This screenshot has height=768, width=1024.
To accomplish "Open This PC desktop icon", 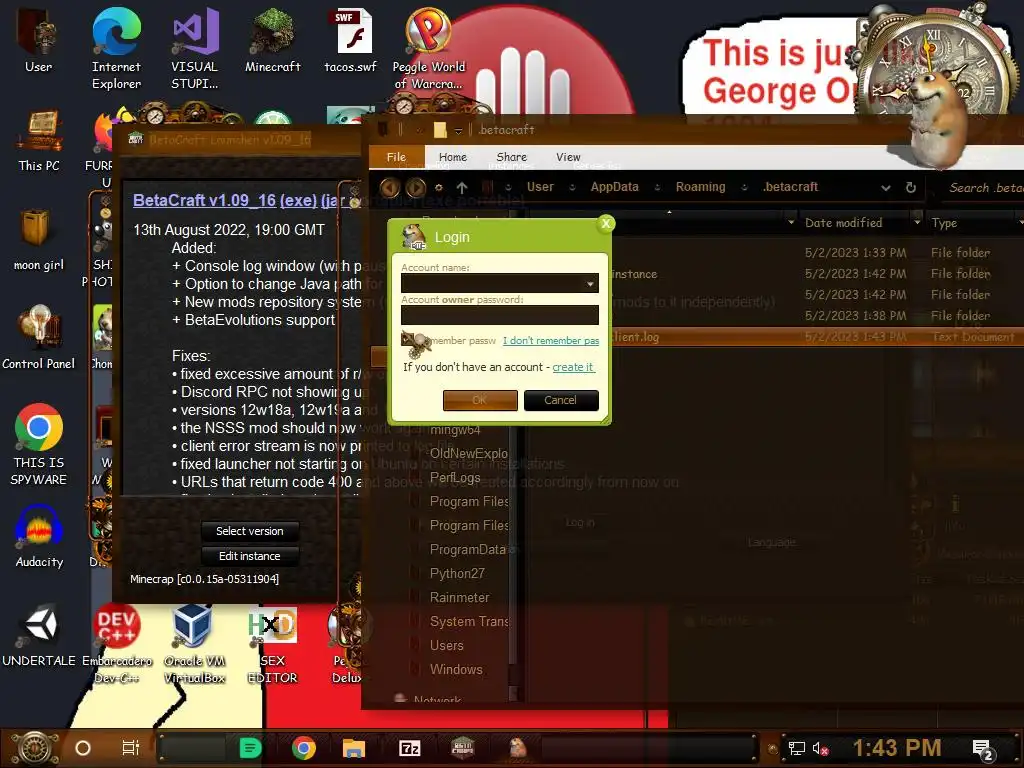I will 39,140.
